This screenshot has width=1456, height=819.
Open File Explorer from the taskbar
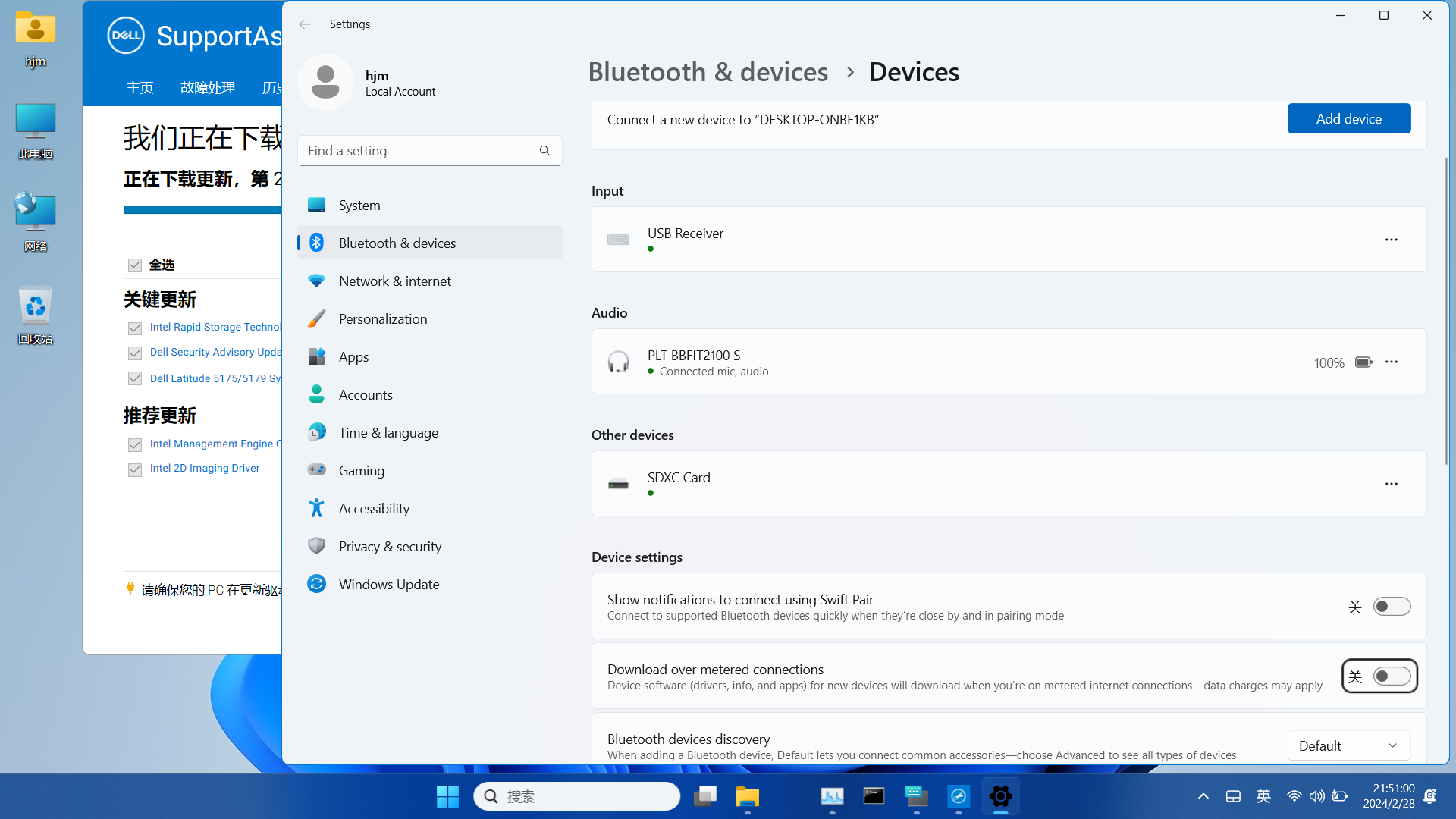tap(747, 796)
